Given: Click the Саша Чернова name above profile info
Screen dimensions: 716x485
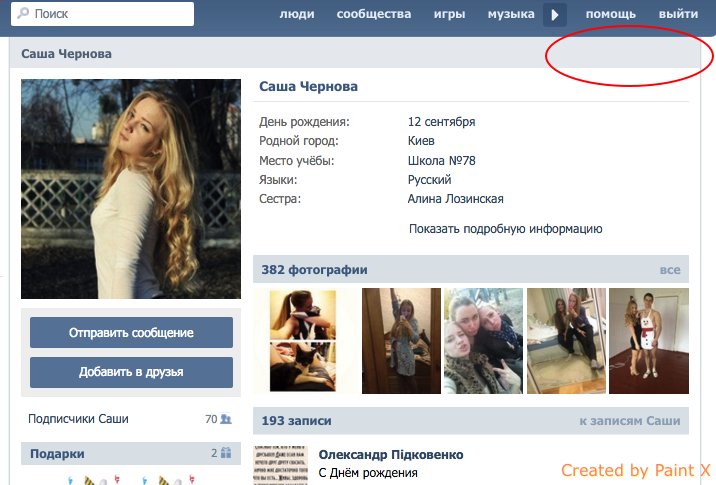Looking at the screenshot, I should 309,86.
